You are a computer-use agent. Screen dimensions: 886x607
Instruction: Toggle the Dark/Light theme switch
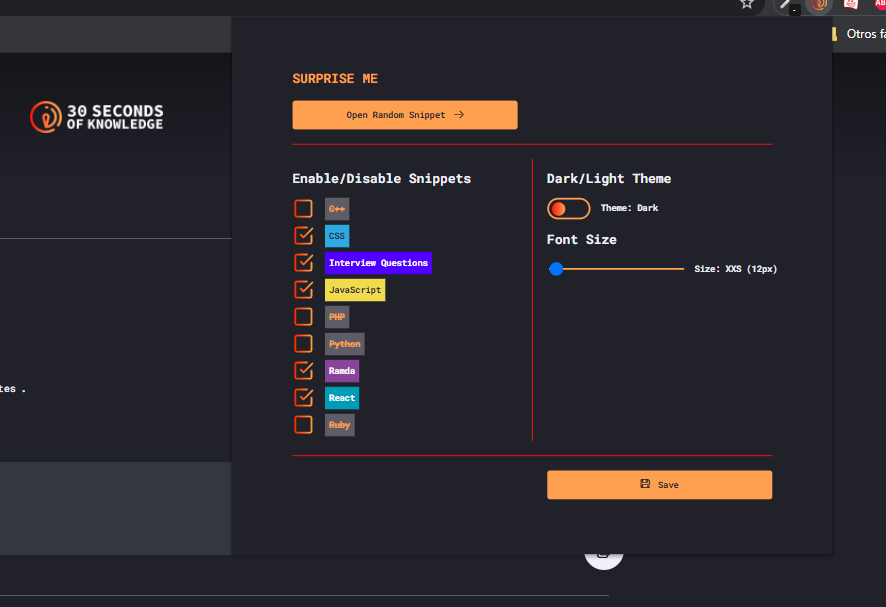[568, 209]
